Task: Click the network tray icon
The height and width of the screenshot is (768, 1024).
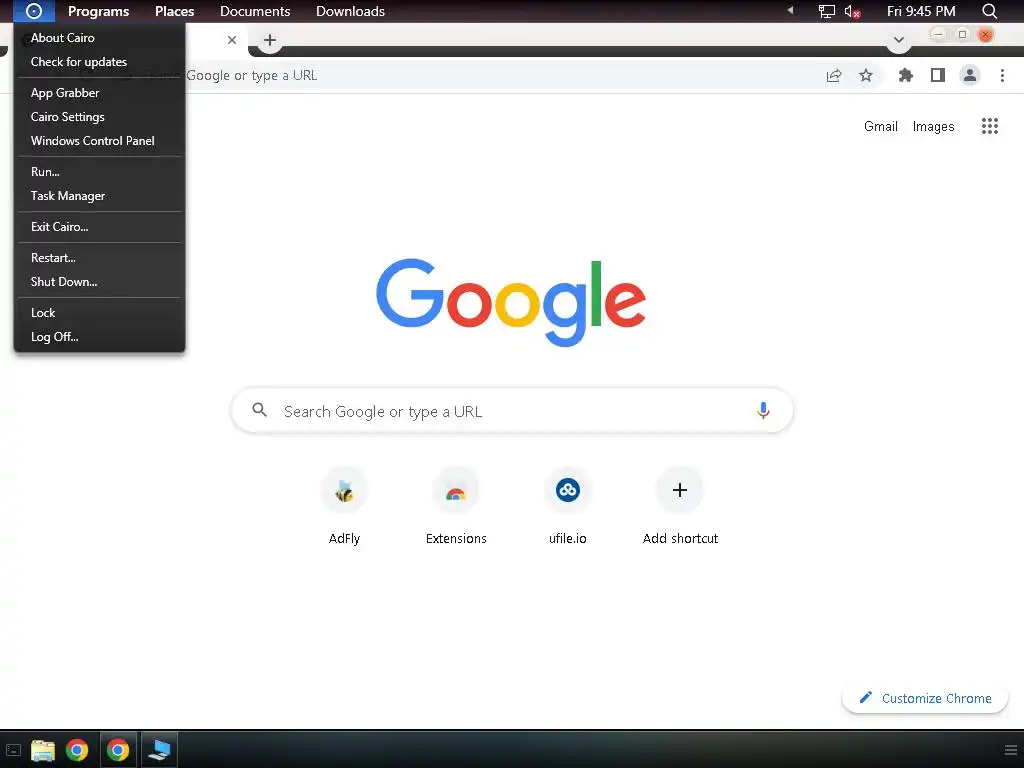Action: 827,11
